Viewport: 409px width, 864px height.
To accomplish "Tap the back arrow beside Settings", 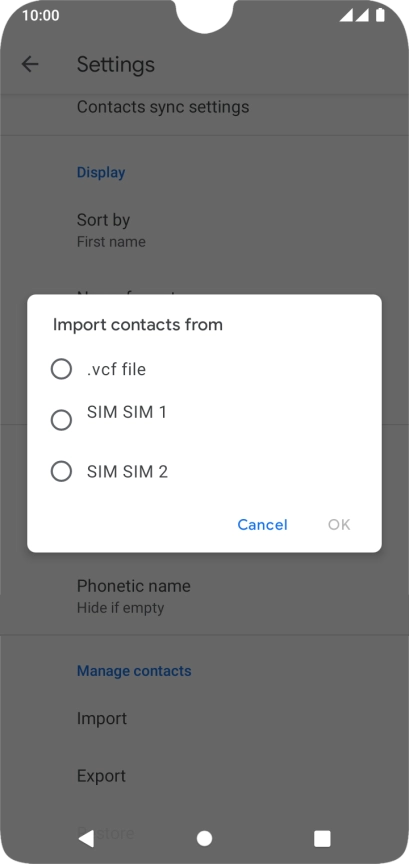I will 30,64.
